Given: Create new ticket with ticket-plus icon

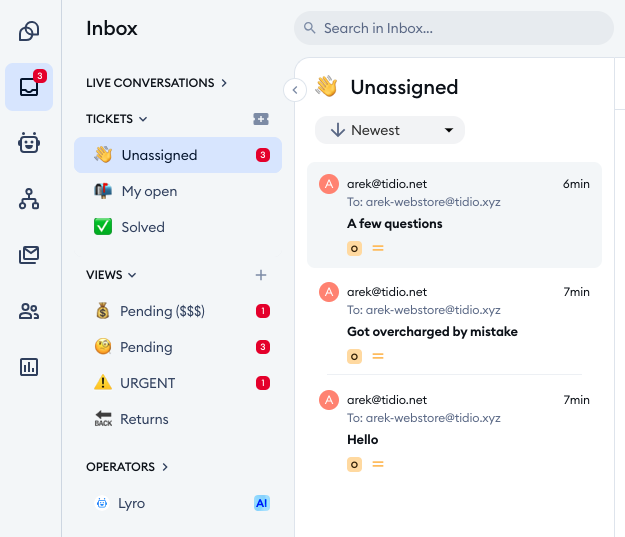Looking at the screenshot, I should point(261,119).
